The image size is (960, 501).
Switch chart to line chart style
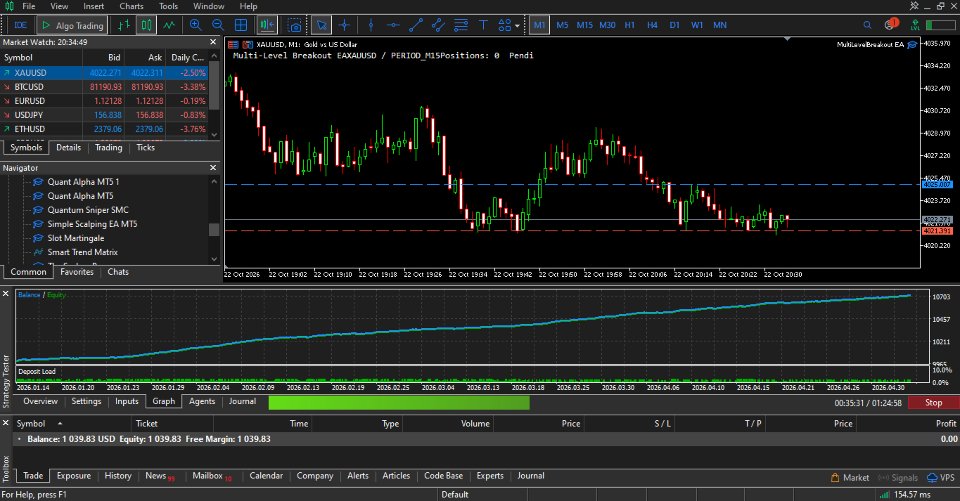pos(168,25)
